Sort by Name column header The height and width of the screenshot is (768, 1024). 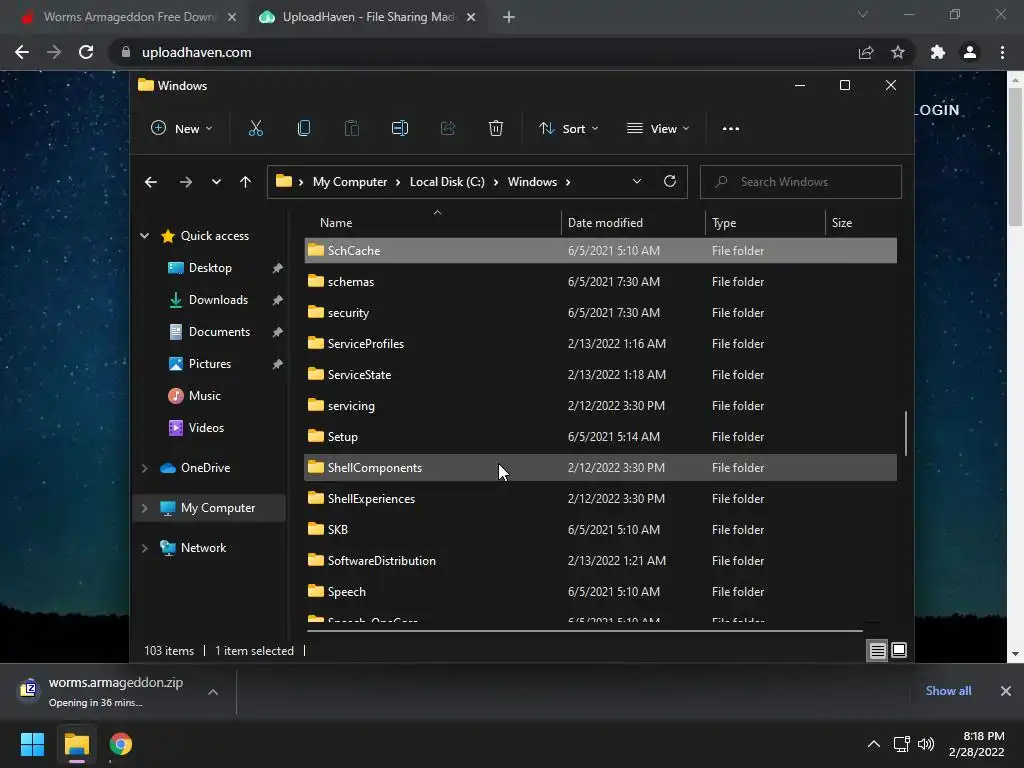click(433, 223)
